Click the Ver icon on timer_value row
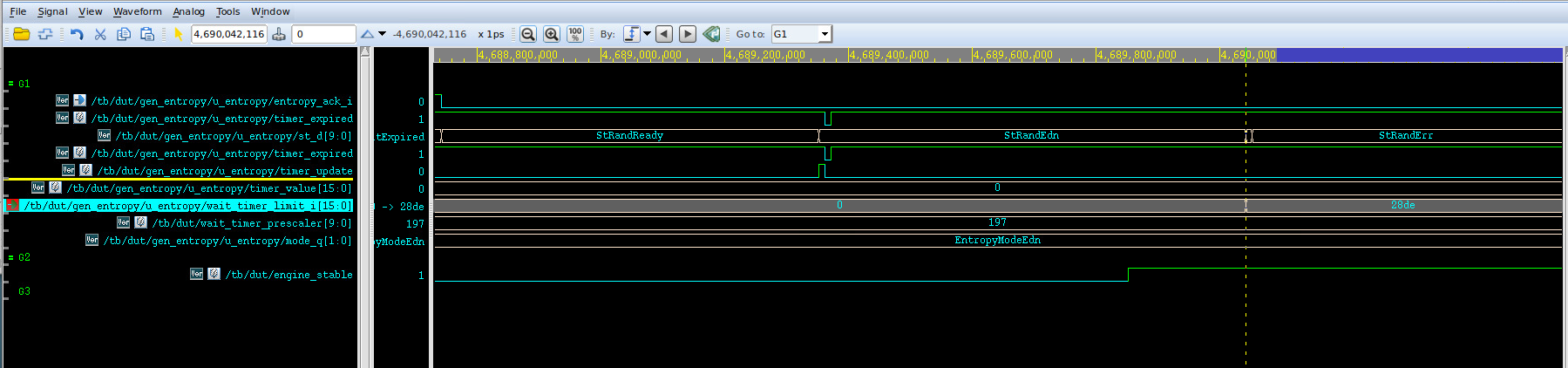Image resolution: width=1568 pixels, height=368 pixels. (37, 187)
